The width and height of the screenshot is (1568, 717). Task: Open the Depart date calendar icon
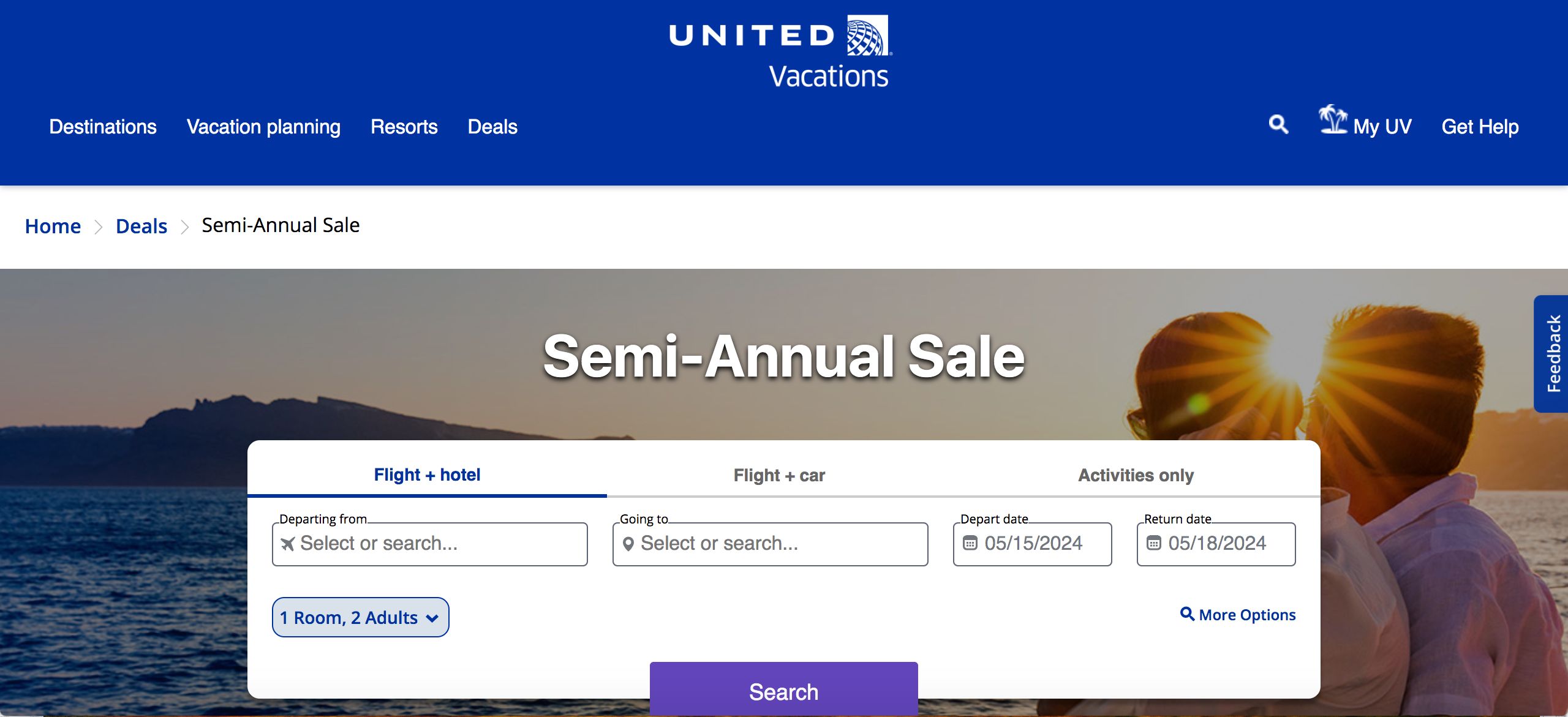970,543
